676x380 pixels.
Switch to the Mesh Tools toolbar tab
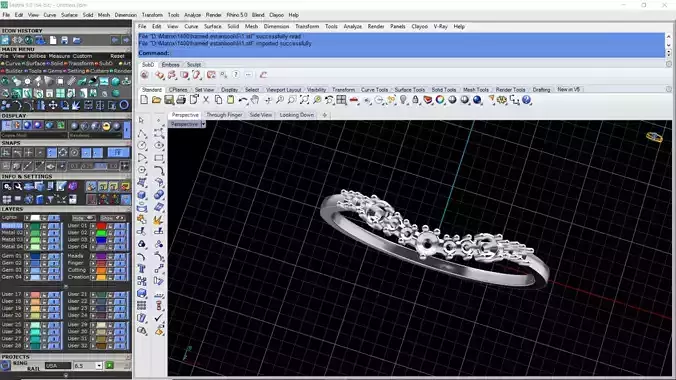[x=476, y=90]
